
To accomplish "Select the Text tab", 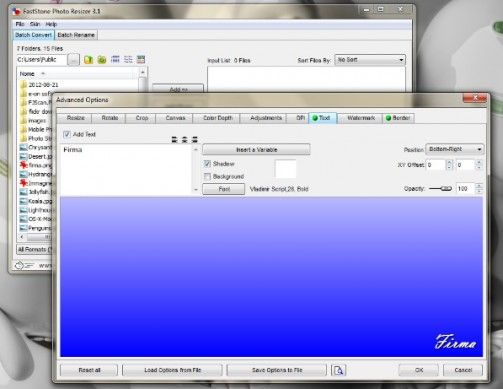I will click(x=323, y=118).
